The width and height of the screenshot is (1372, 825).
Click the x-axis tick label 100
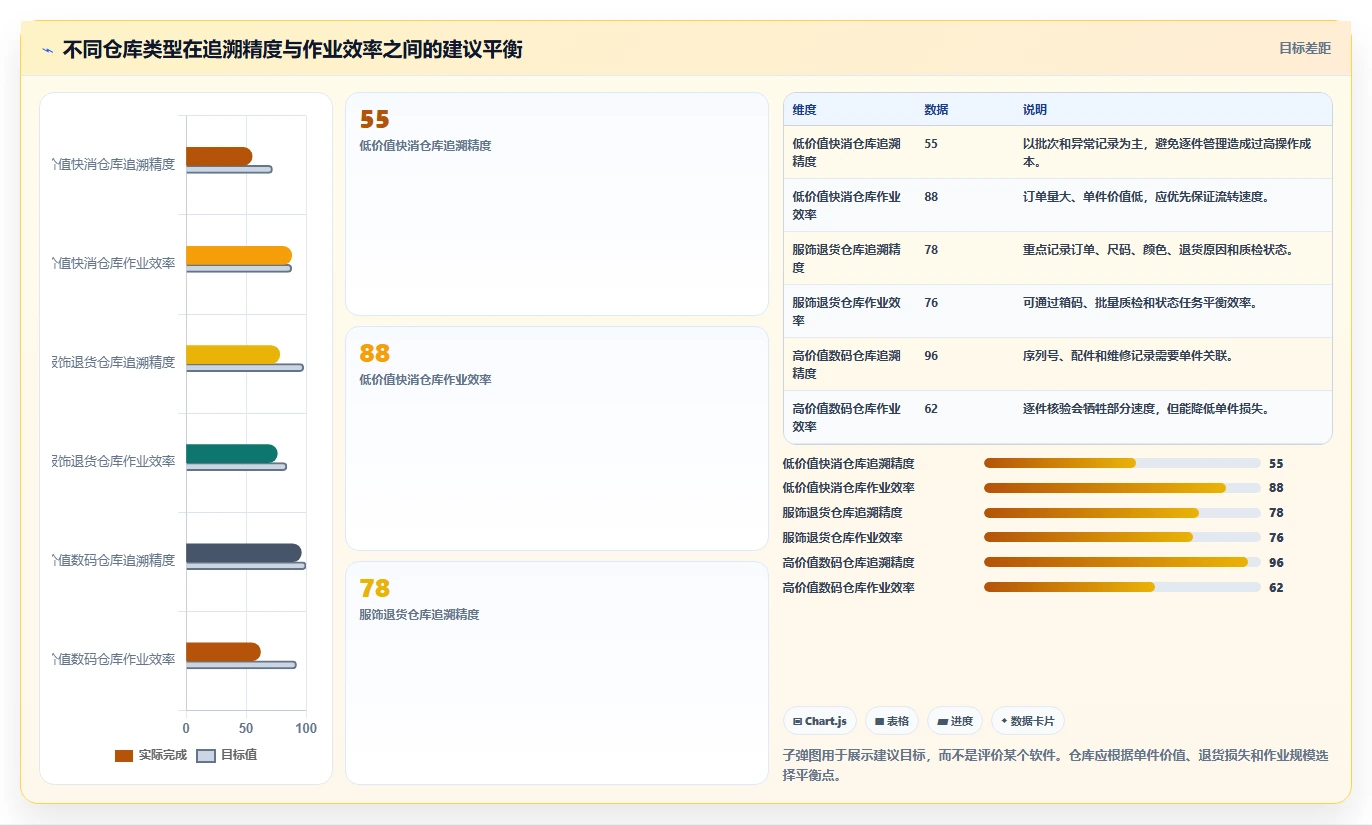click(x=306, y=728)
